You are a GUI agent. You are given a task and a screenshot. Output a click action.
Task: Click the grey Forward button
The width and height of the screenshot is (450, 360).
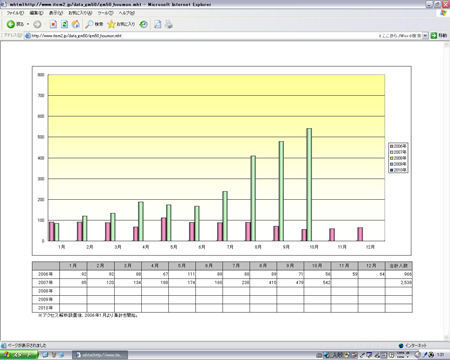(x=37, y=24)
